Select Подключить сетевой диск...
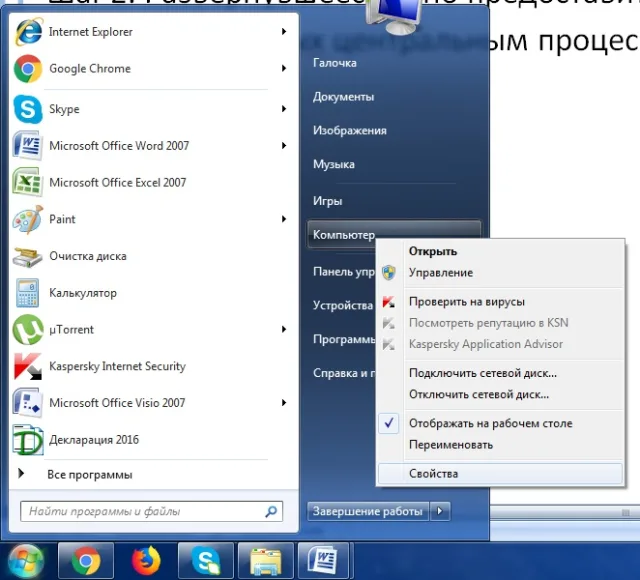Viewport: 640px width, 580px height. (500, 373)
